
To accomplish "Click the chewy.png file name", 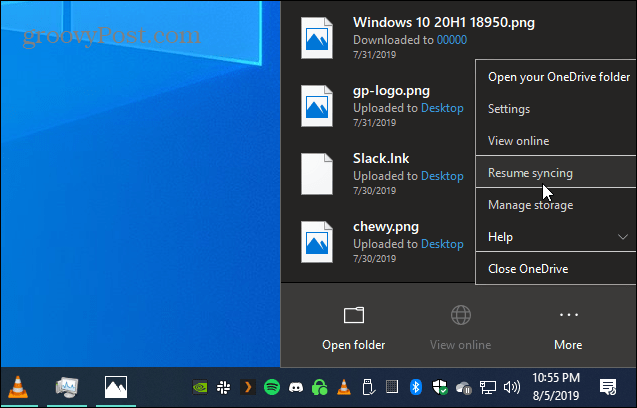I will (386, 226).
